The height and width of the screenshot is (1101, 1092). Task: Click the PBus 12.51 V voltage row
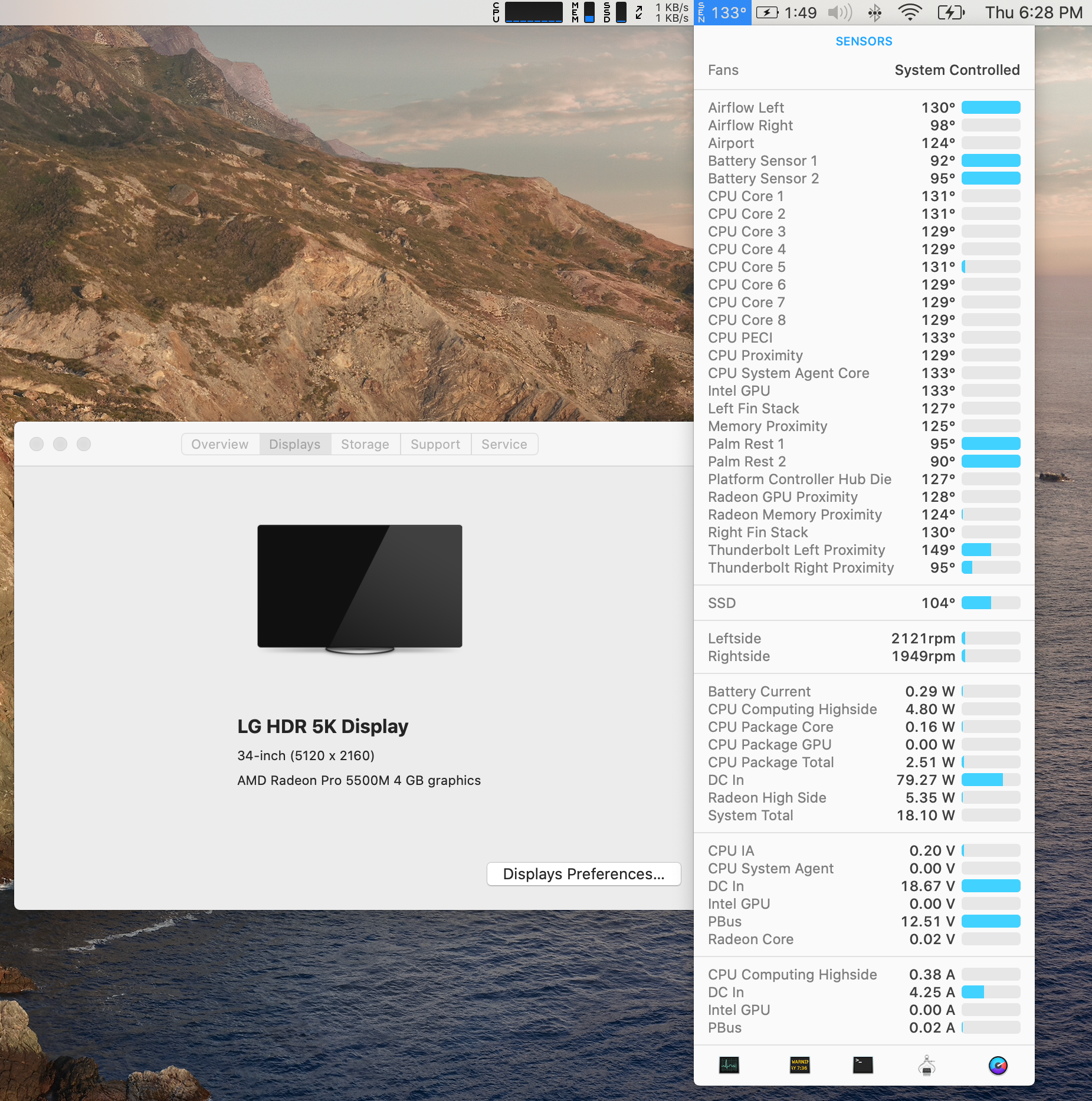coord(864,921)
